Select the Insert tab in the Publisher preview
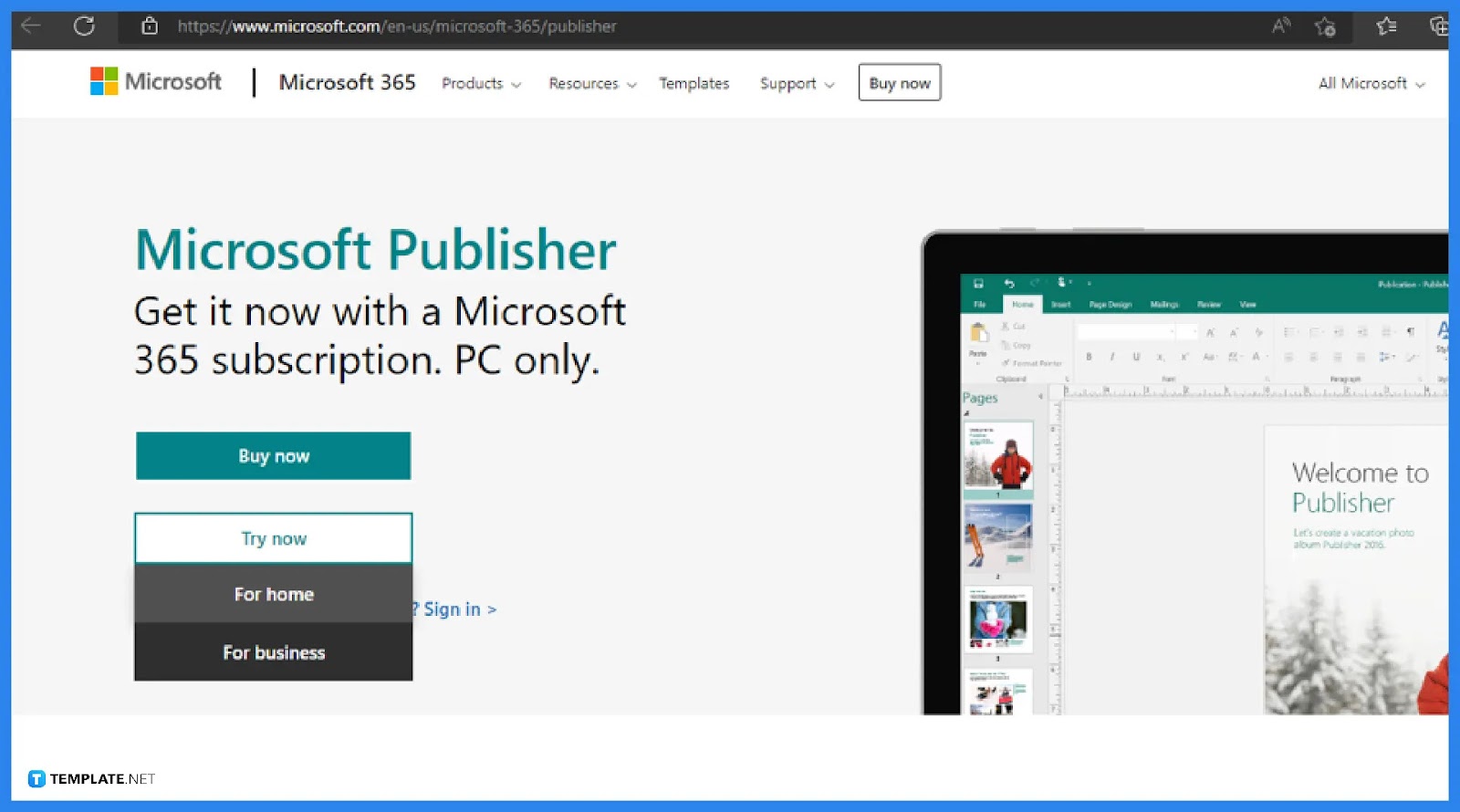This screenshot has width=1460, height=812. tap(1061, 304)
